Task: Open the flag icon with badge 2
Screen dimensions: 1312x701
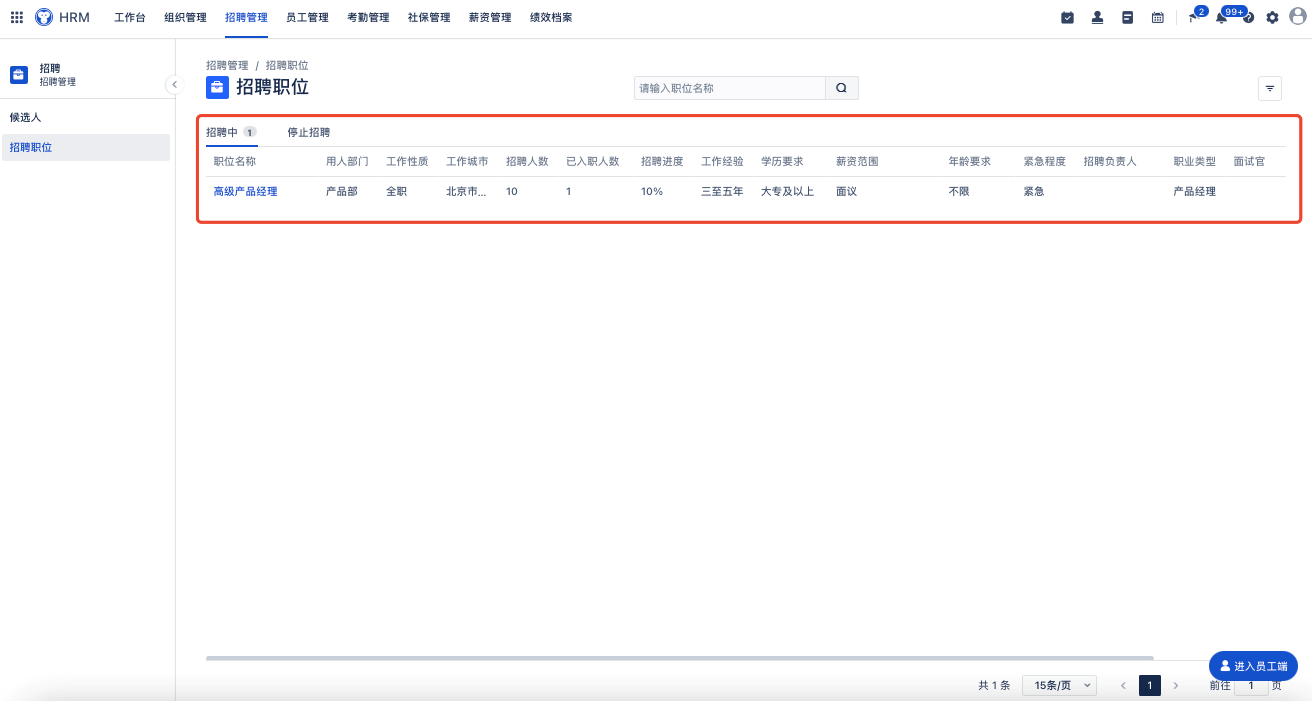Action: (x=1194, y=16)
